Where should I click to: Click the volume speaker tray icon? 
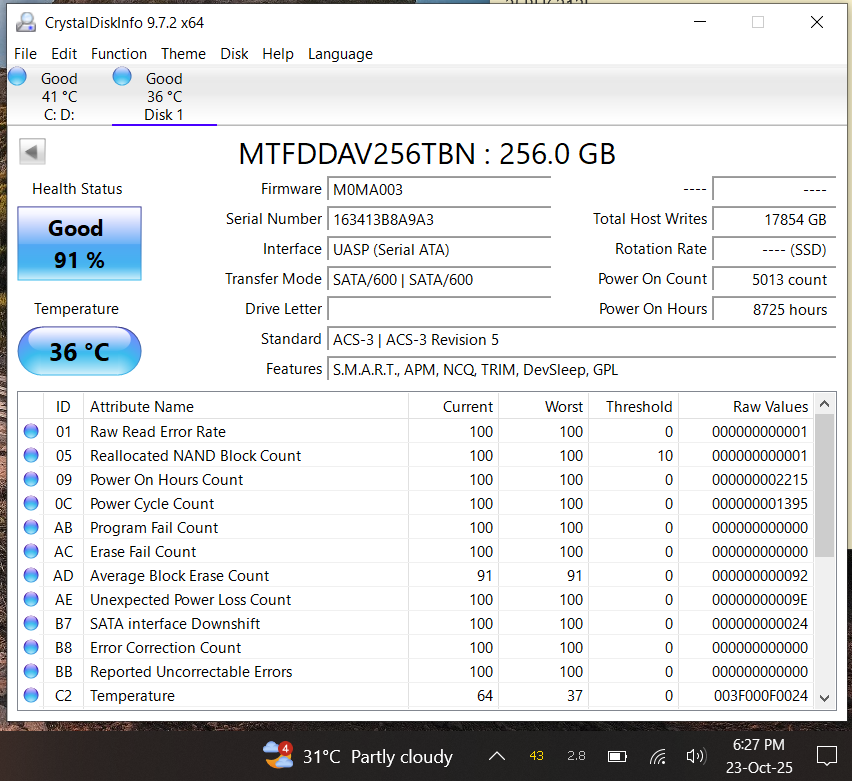[x=695, y=756]
